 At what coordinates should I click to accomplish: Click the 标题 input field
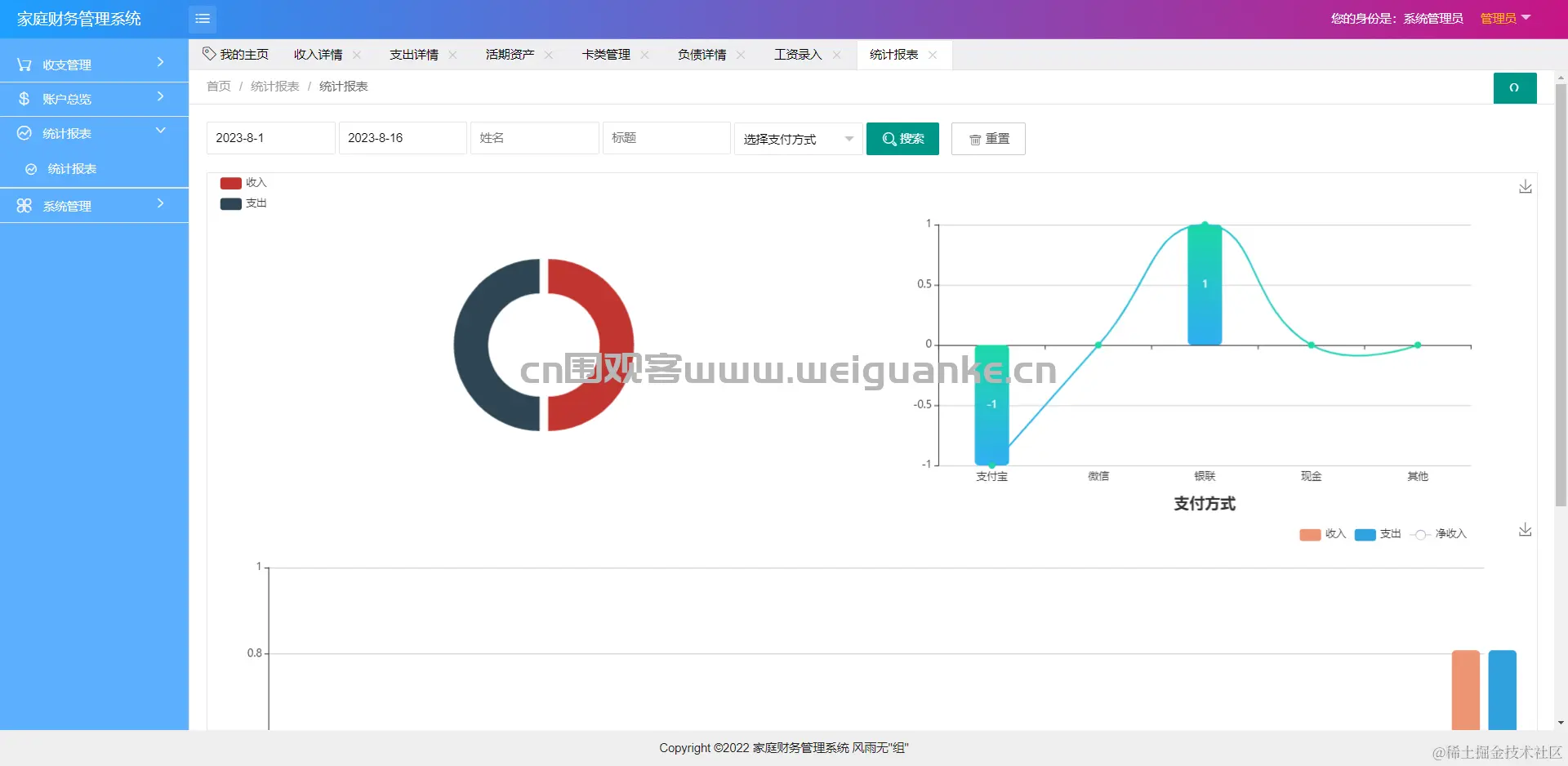[x=666, y=138]
